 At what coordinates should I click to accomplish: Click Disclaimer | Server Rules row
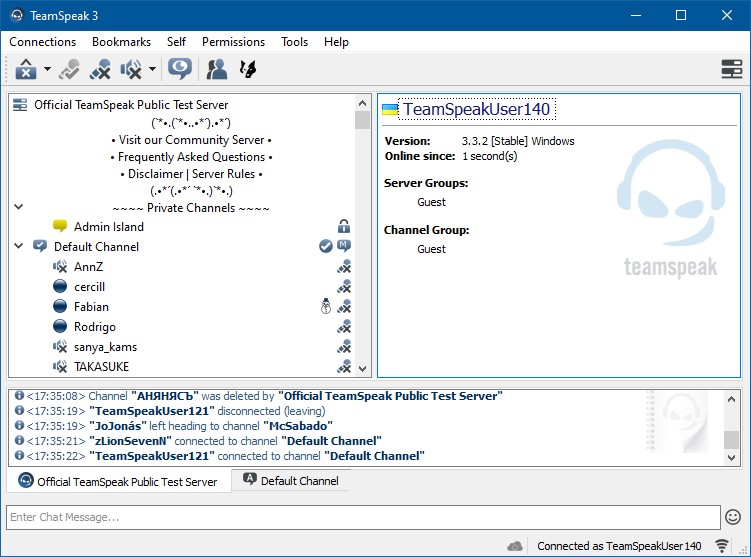191,174
